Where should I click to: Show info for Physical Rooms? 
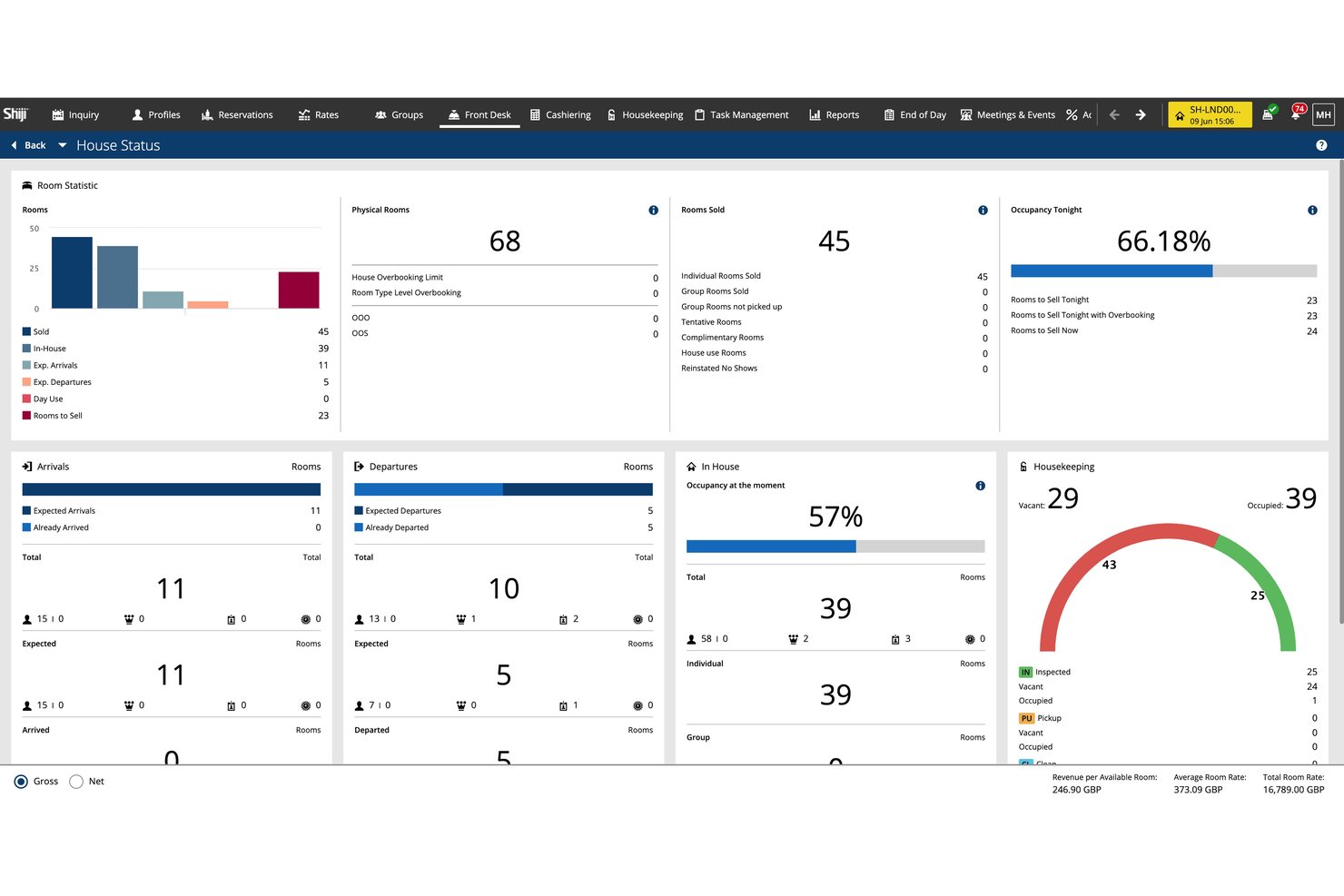[653, 211]
